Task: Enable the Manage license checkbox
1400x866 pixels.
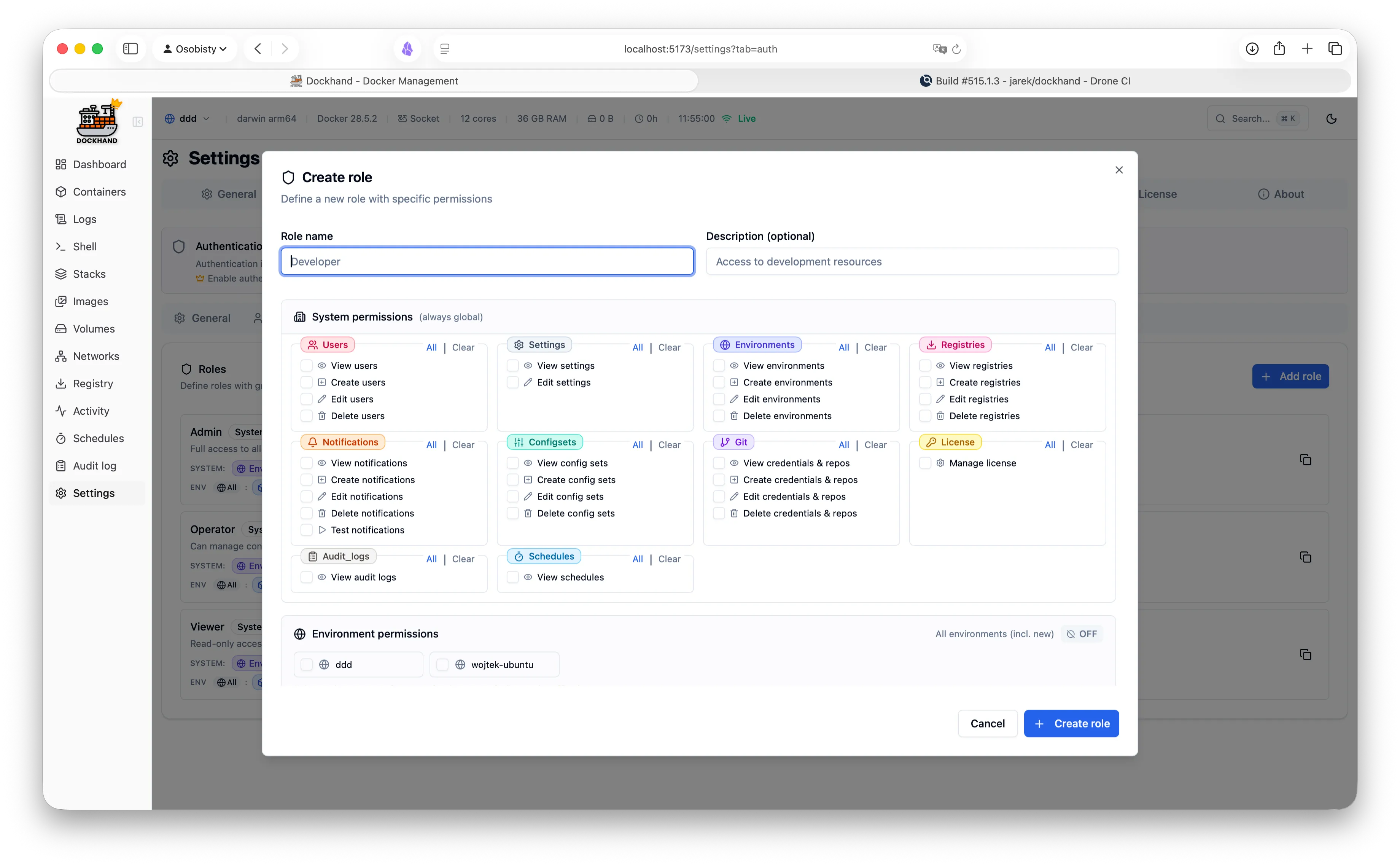Action: (925, 463)
